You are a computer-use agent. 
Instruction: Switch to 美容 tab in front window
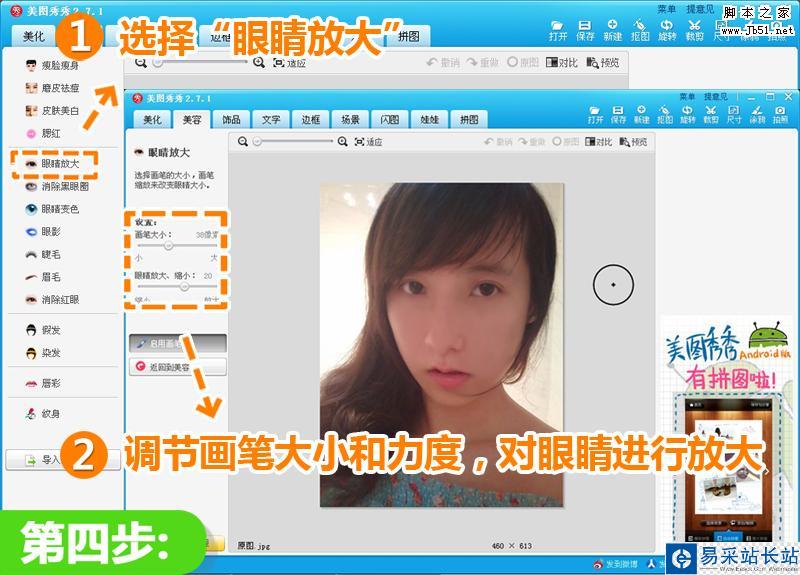[x=192, y=119]
